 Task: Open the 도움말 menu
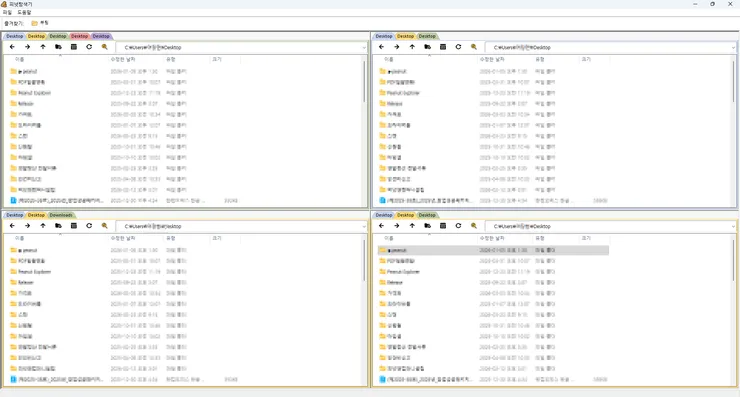tap(24, 12)
